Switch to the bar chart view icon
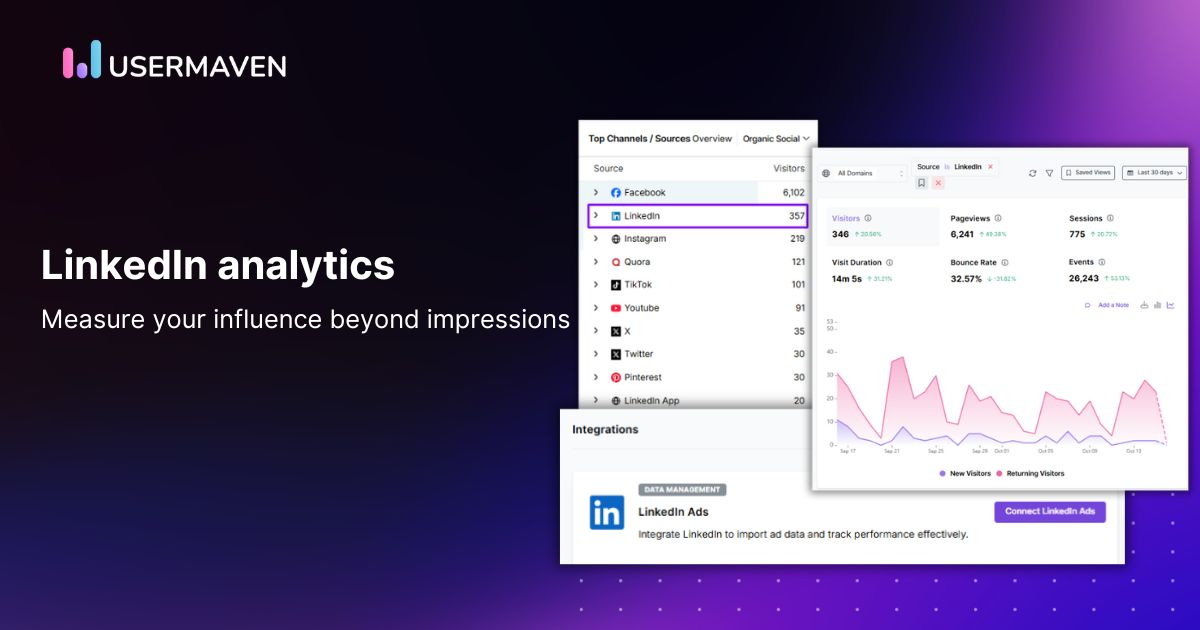1200x630 pixels. pos(1157,305)
